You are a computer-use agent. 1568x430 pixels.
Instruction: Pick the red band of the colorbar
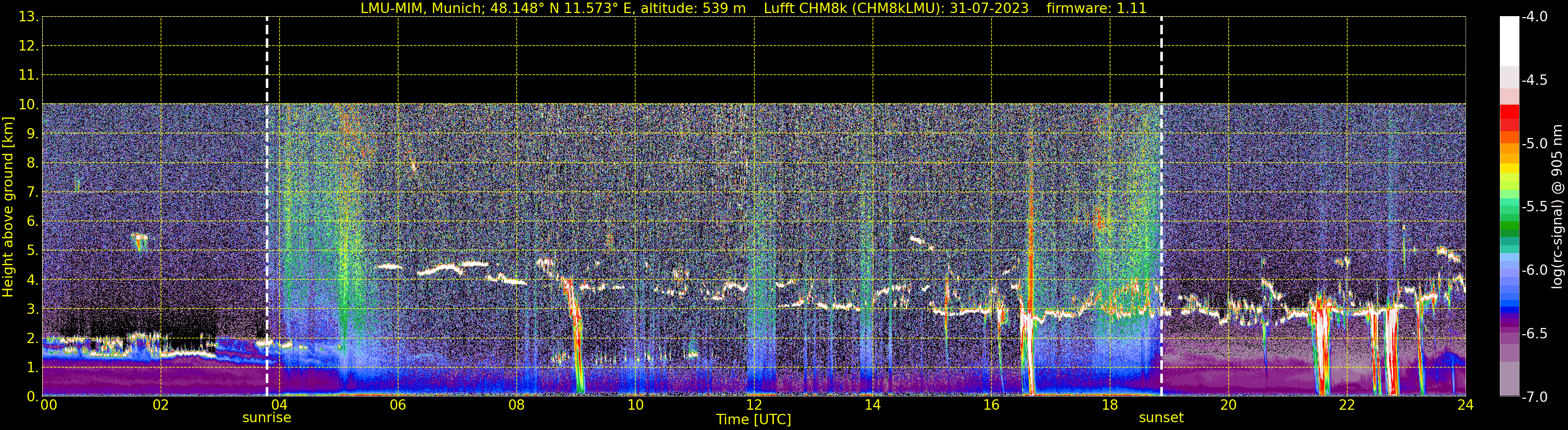tap(1510, 112)
